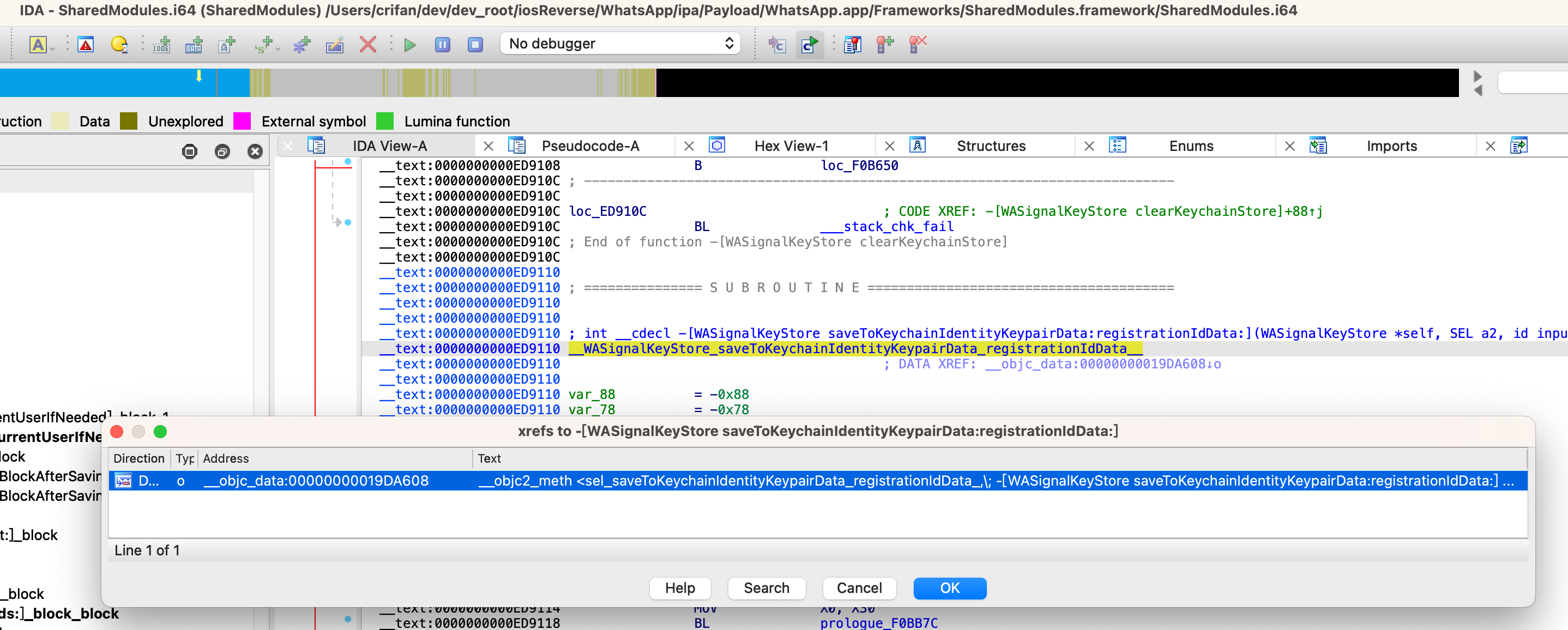The width and height of the screenshot is (1568, 630).
Task: Click the grayed 'C' source arrow toolbar icon
Action: 777,45
